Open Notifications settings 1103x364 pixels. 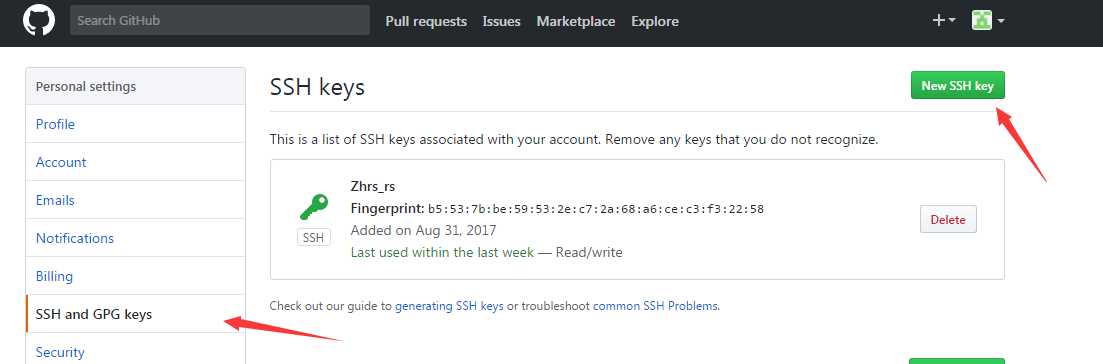[135, 238]
